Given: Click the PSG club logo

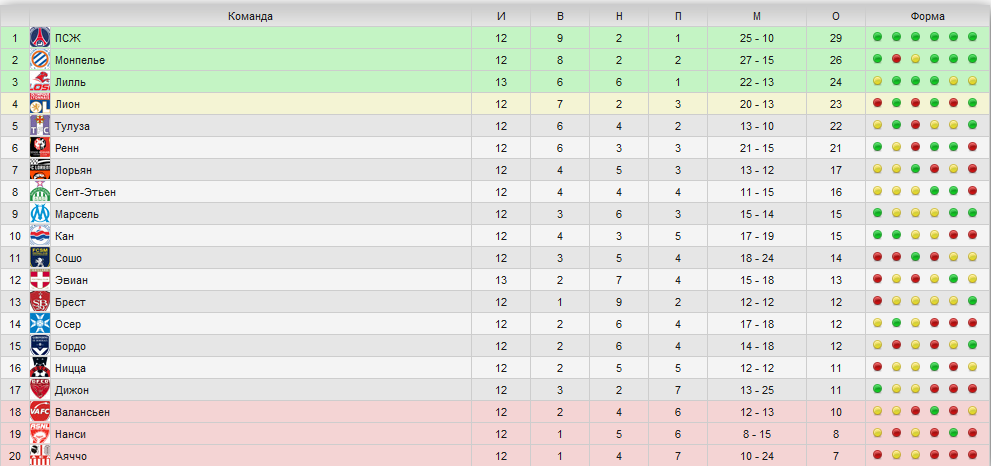Looking at the screenshot, I should [40, 38].
